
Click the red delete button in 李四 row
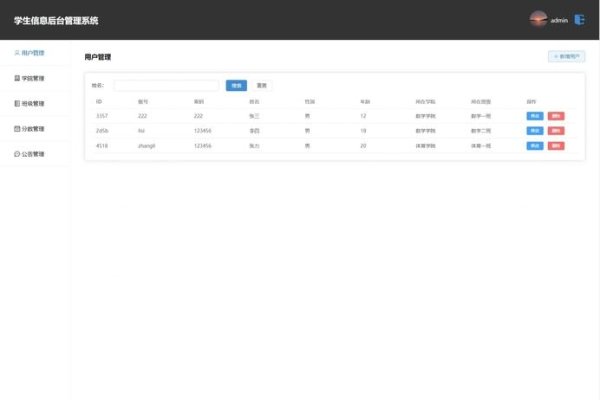coord(556,131)
